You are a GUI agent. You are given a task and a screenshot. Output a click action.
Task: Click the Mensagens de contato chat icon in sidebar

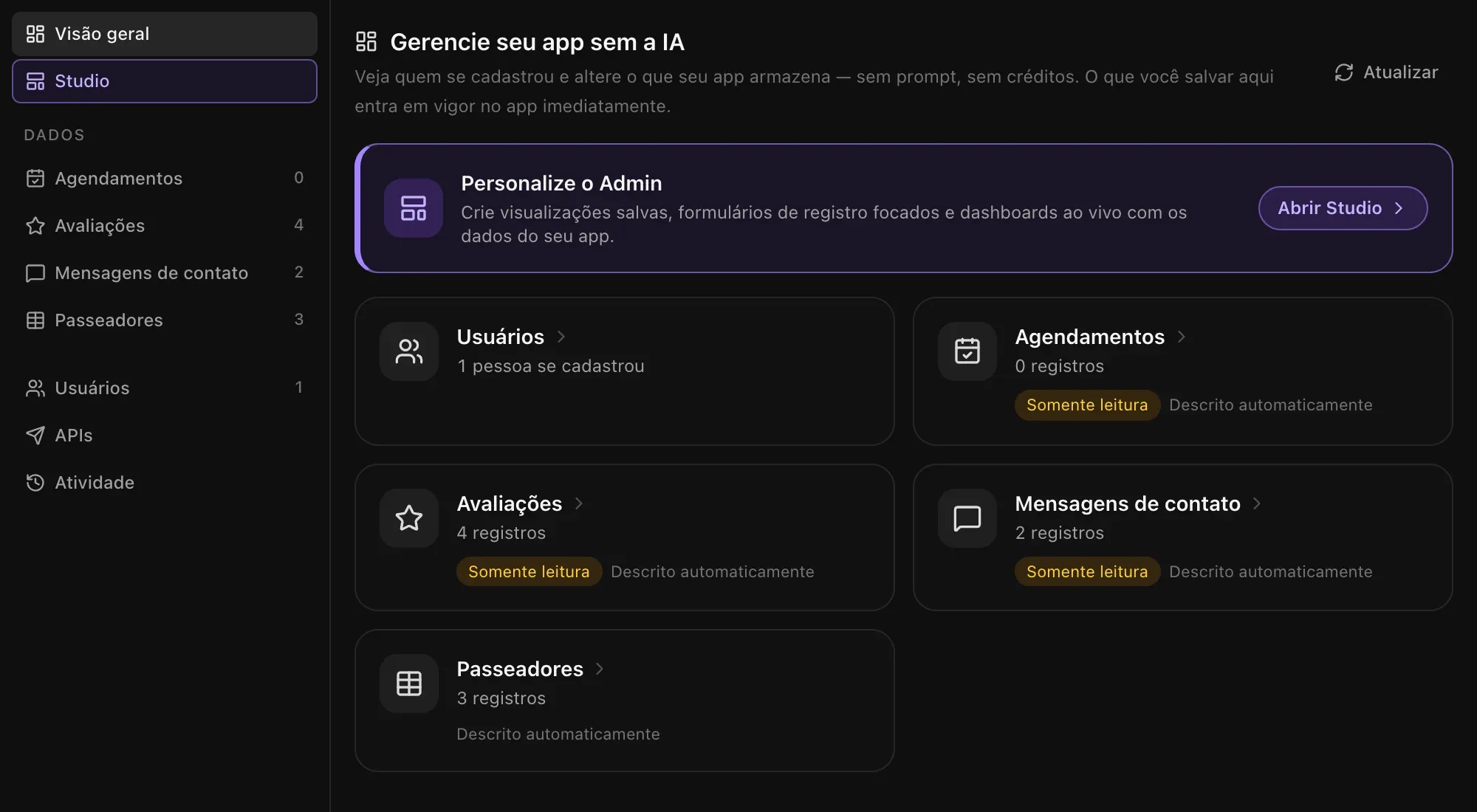coord(35,273)
